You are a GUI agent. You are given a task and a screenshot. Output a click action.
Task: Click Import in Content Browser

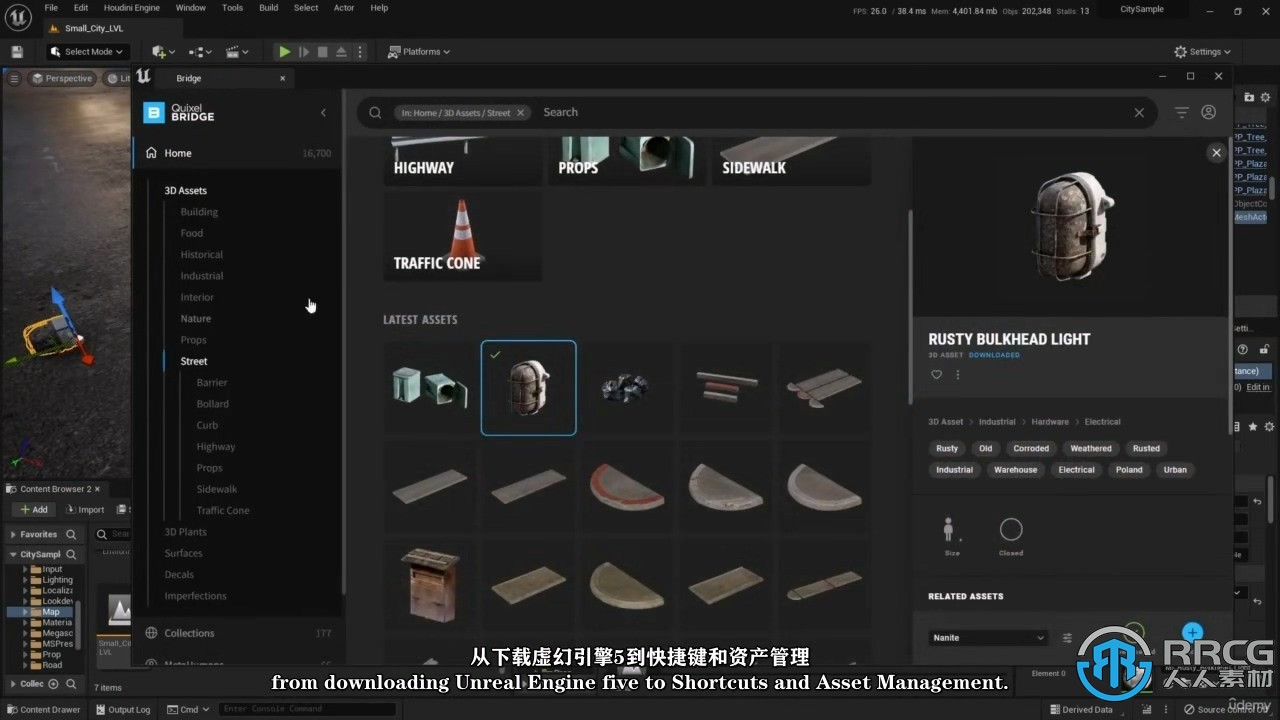(84, 509)
